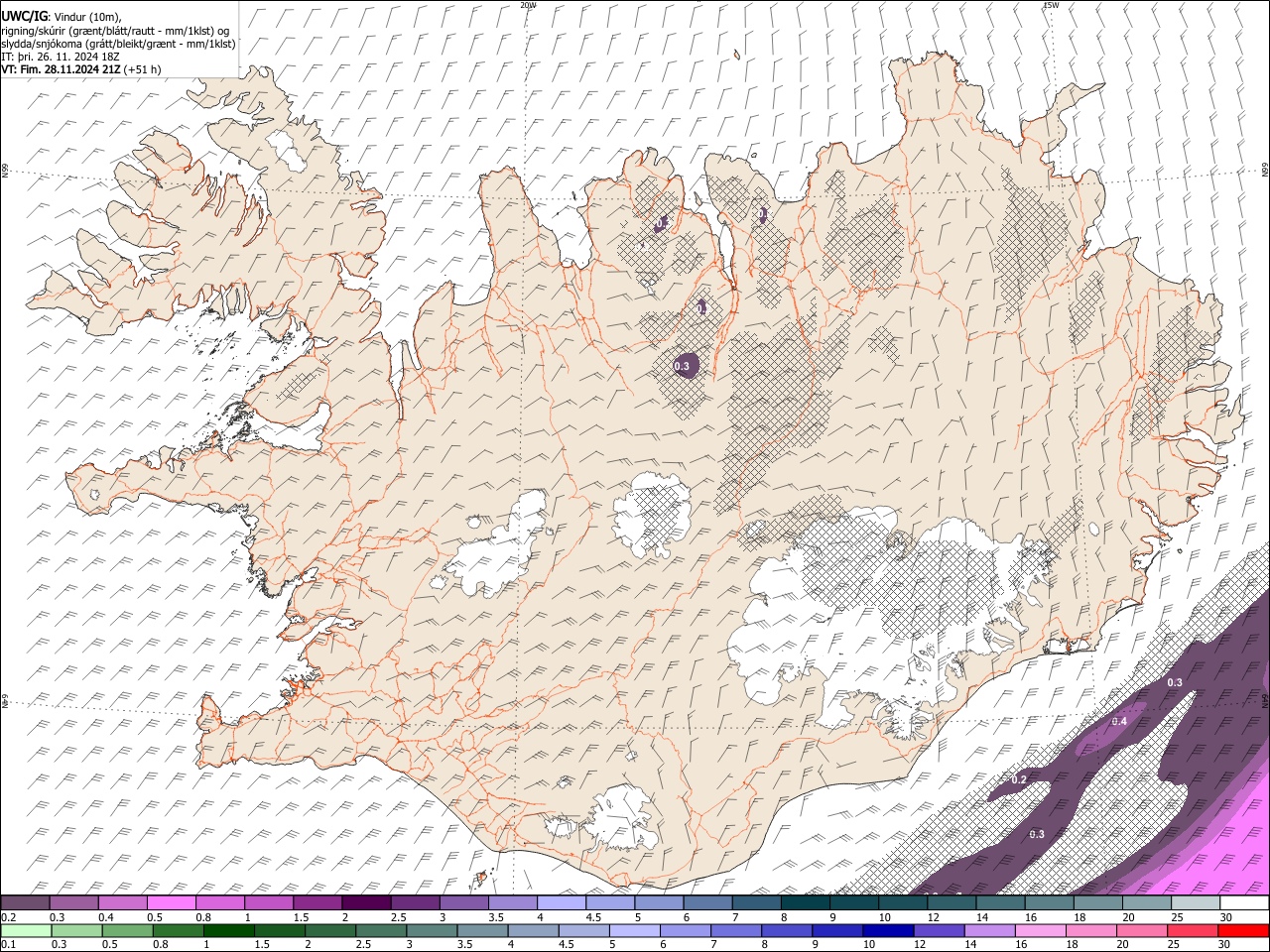The width and height of the screenshot is (1270, 952).
Task: Pick lower legend dark green swatch between 1 and 1.5
Action: pyautogui.click(x=229, y=931)
